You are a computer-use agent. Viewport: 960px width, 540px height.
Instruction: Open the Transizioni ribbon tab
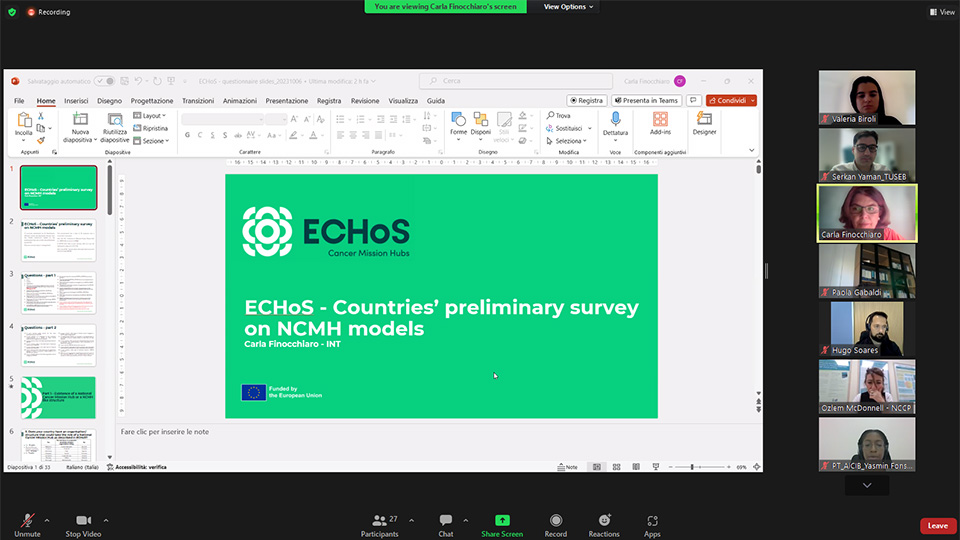click(x=198, y=101)
